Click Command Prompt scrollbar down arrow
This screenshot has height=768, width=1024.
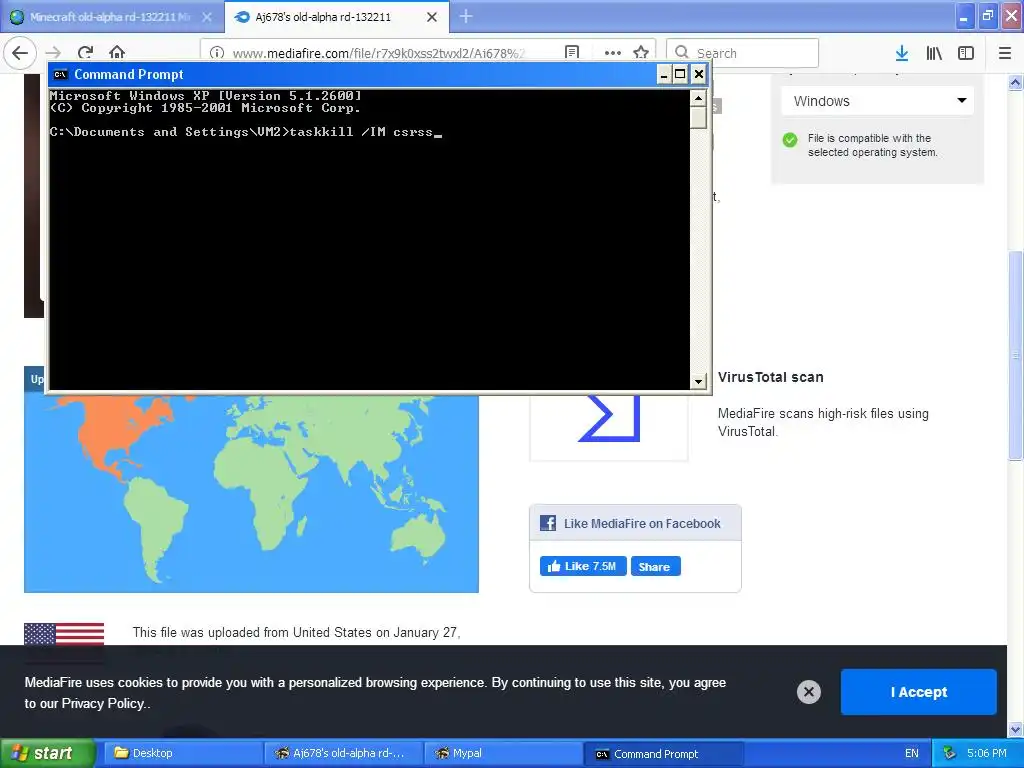pyautogui.click(x=698, y=381)
